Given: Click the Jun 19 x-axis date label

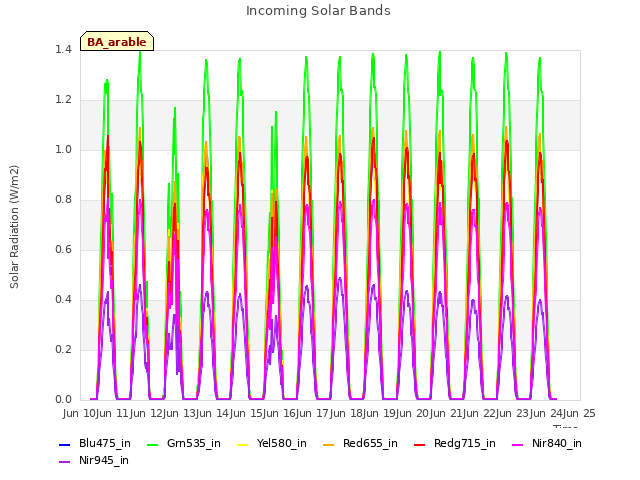Looking at the screenshot, I should coord(380,413).
